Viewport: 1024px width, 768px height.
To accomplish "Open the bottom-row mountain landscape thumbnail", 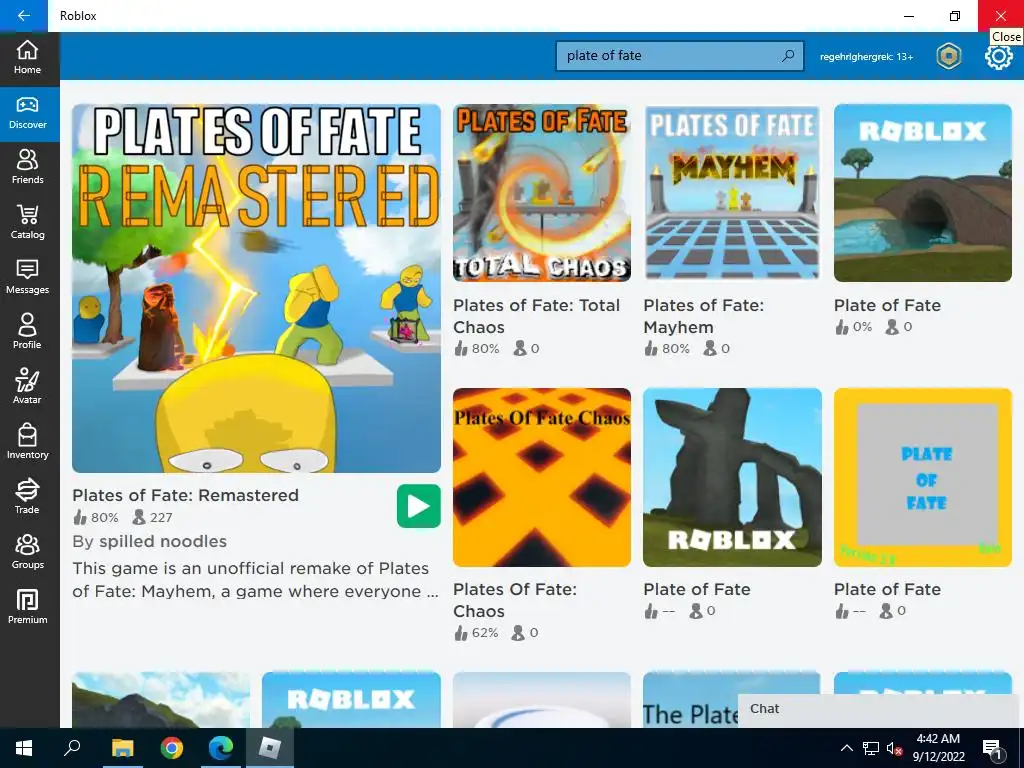I will (161, 699).
